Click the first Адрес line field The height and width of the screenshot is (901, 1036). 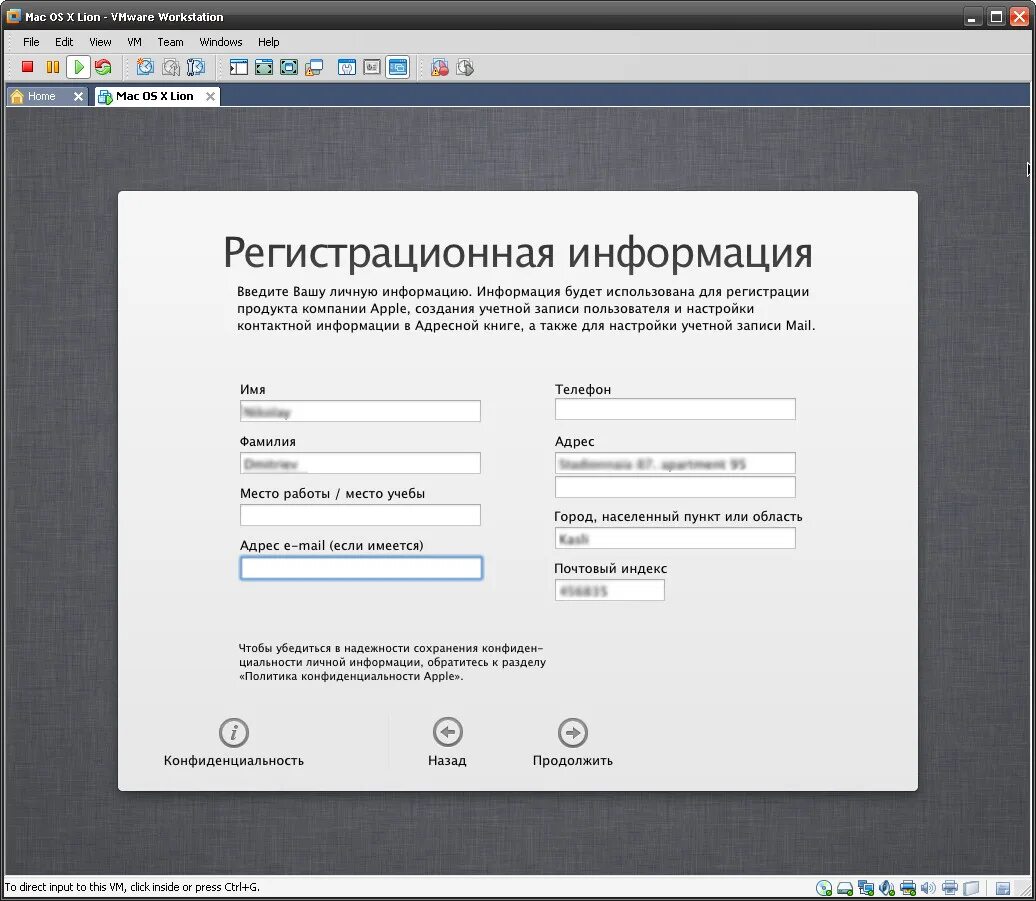tap(675, 463)
